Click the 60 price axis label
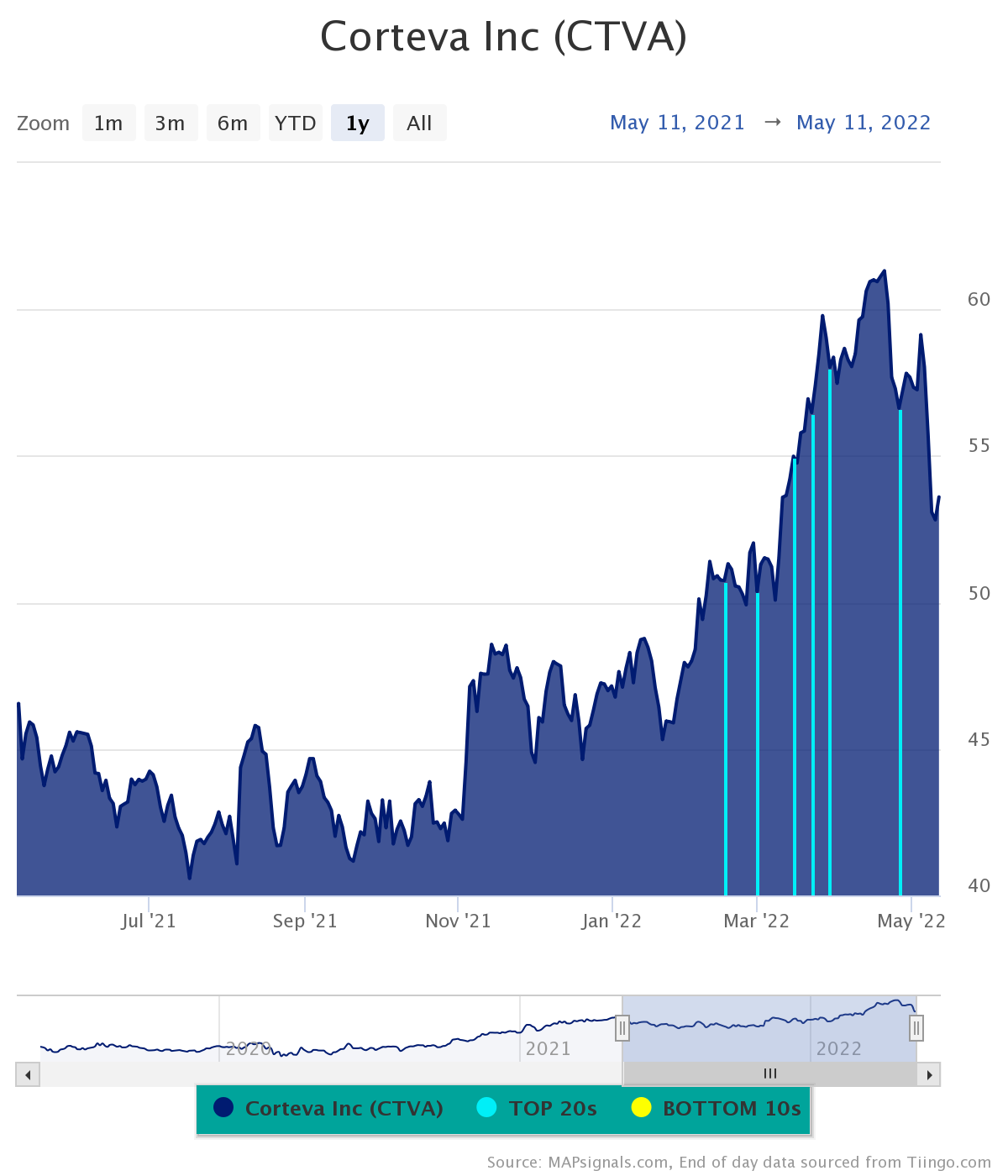This screenshot has width=1008, height=1176. [x=979, y=299]
